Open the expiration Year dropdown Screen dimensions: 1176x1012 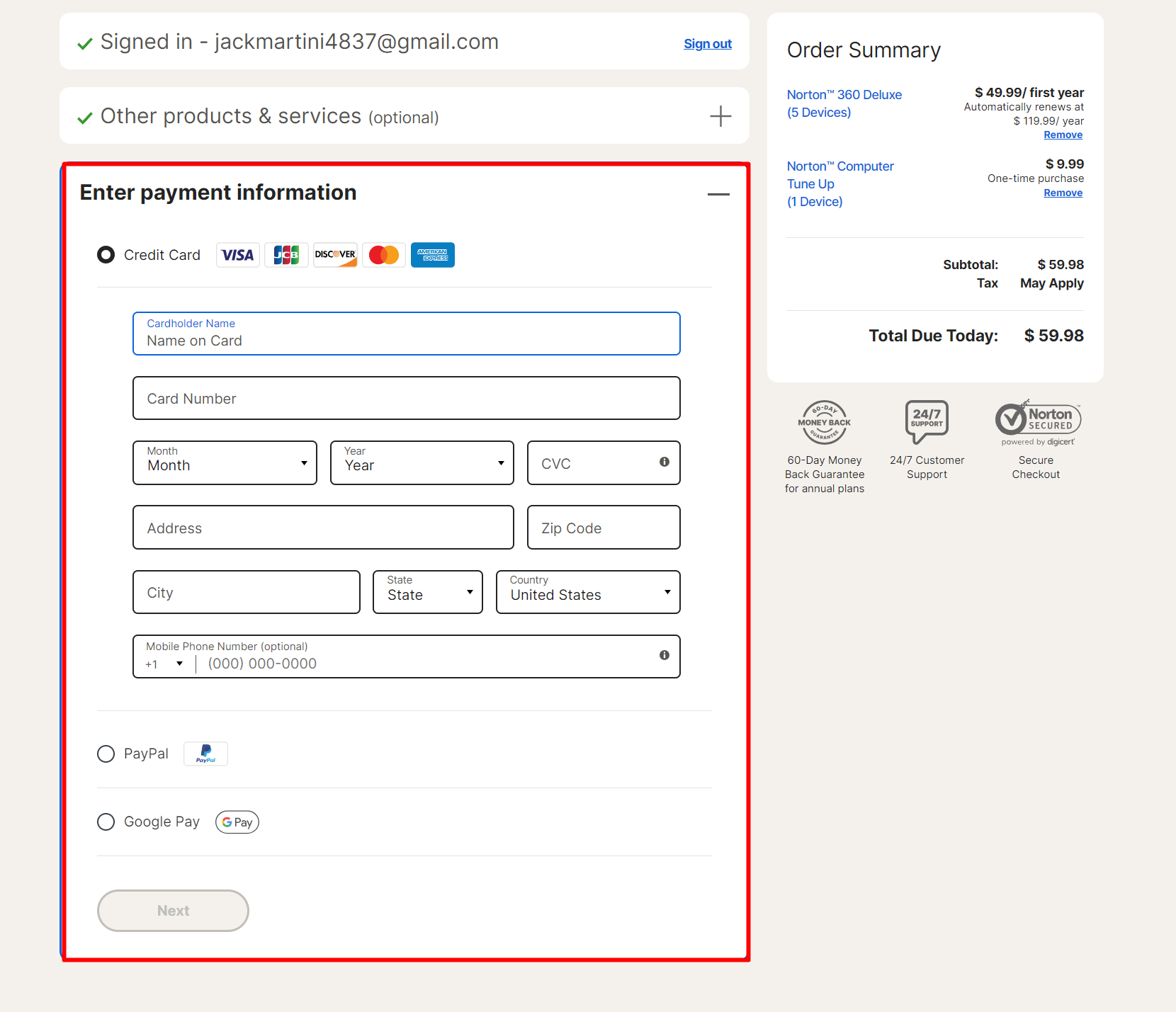(x=422, y=463)
